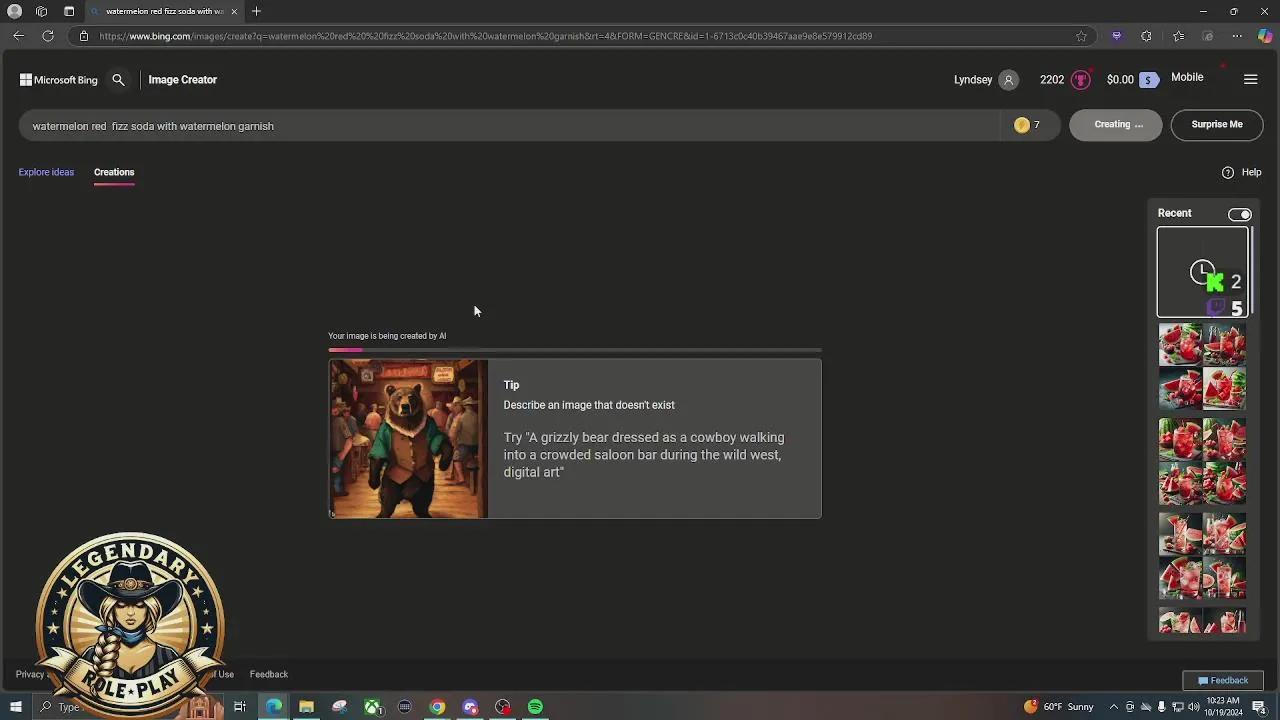1280x720 pixels.
Task: Click the cashback dollar tag icon
Action: click(1149, 80)
